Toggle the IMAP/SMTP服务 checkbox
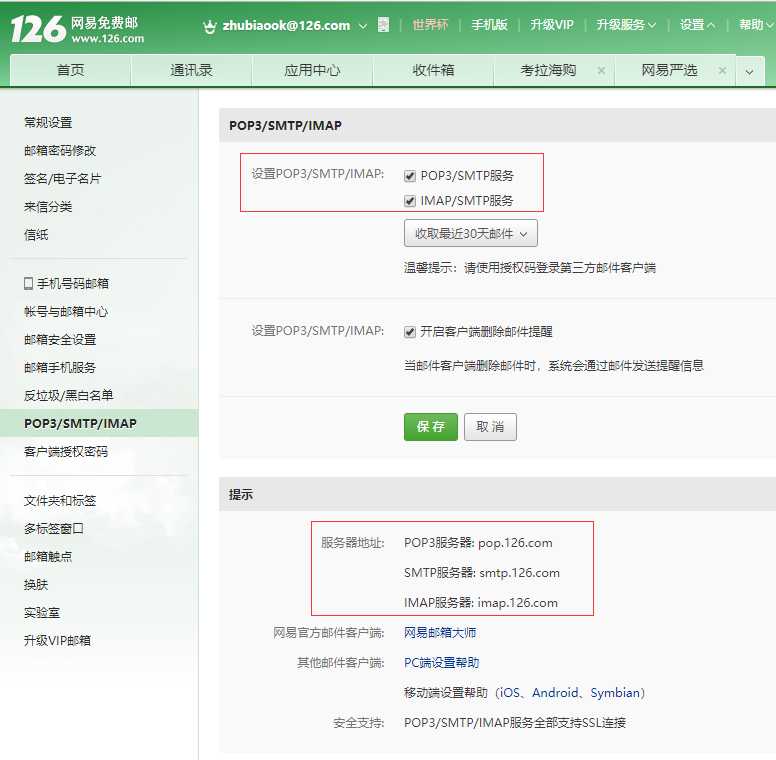 point(410,201)
